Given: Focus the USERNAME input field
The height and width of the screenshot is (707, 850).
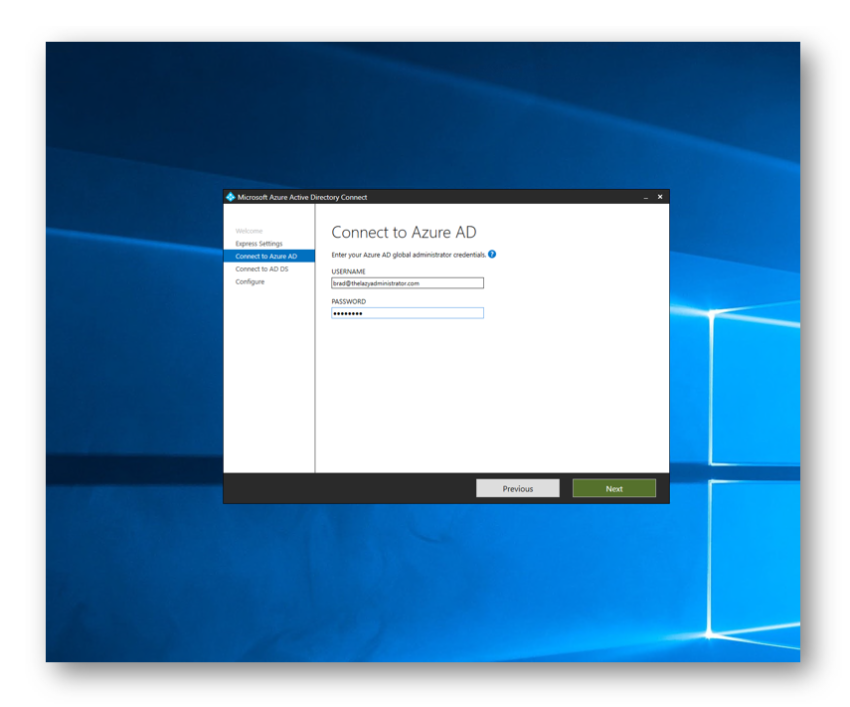Looking at the screenshot, I should (x=407, y=283).
